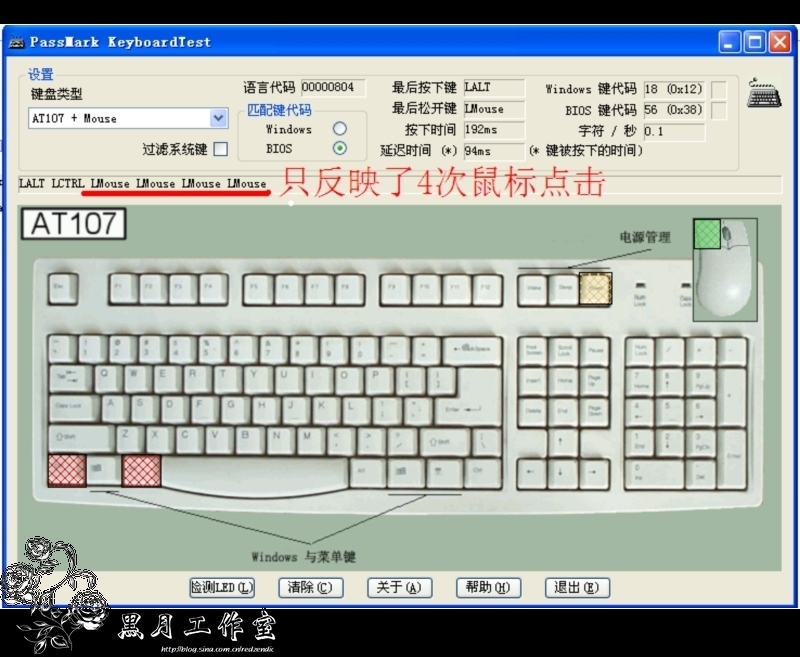Click the green left mouse button indicator
The image size is (800, 657).
pos(707,234)
